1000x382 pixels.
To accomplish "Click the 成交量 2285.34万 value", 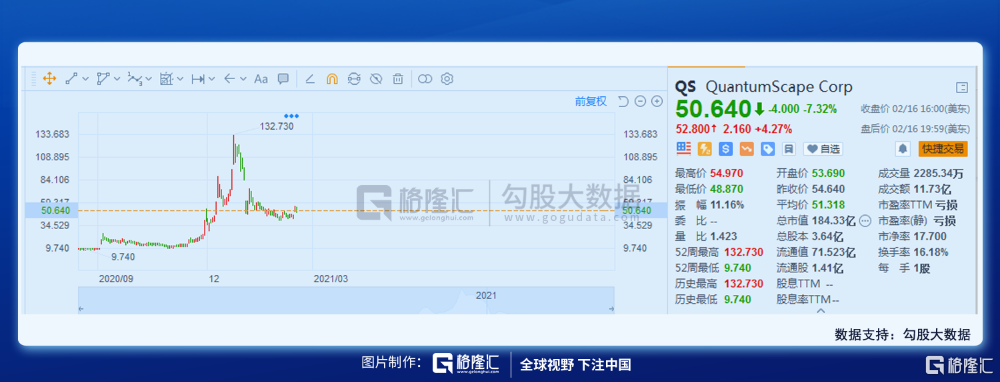I will tap(938, 173).
